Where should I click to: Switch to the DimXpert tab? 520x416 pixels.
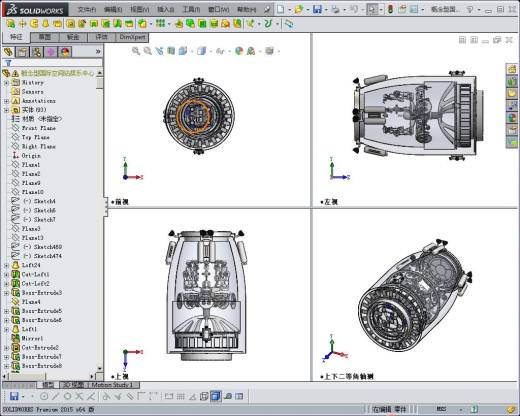(133, 37)
